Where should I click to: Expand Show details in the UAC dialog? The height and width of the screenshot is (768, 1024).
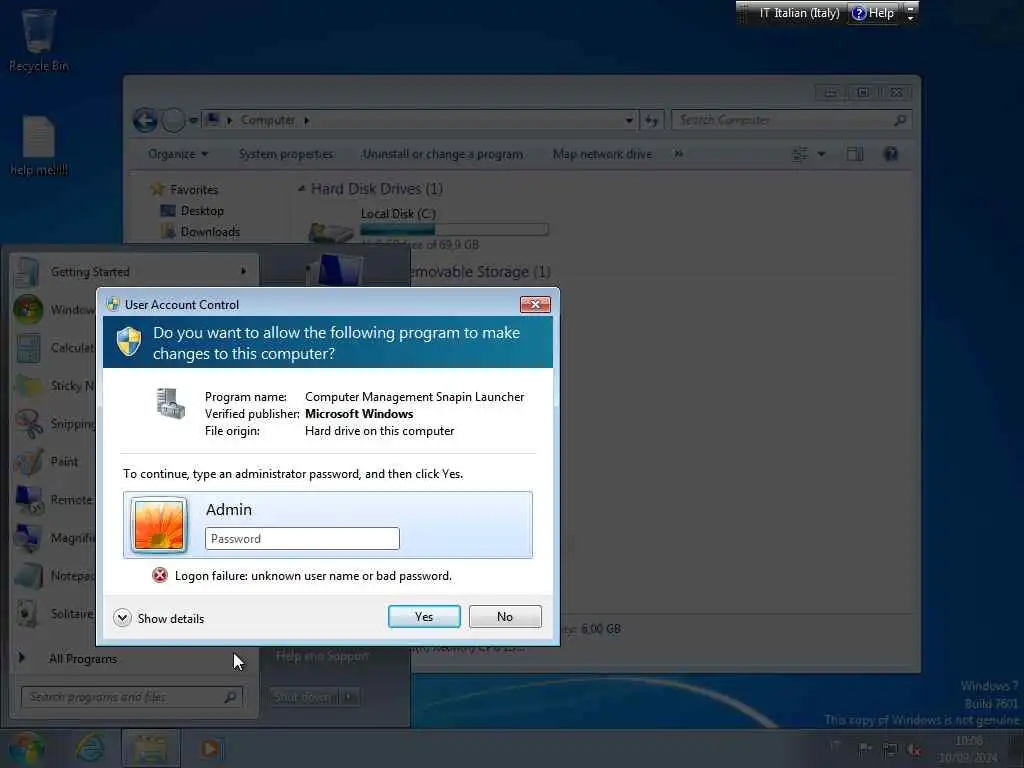159,618
